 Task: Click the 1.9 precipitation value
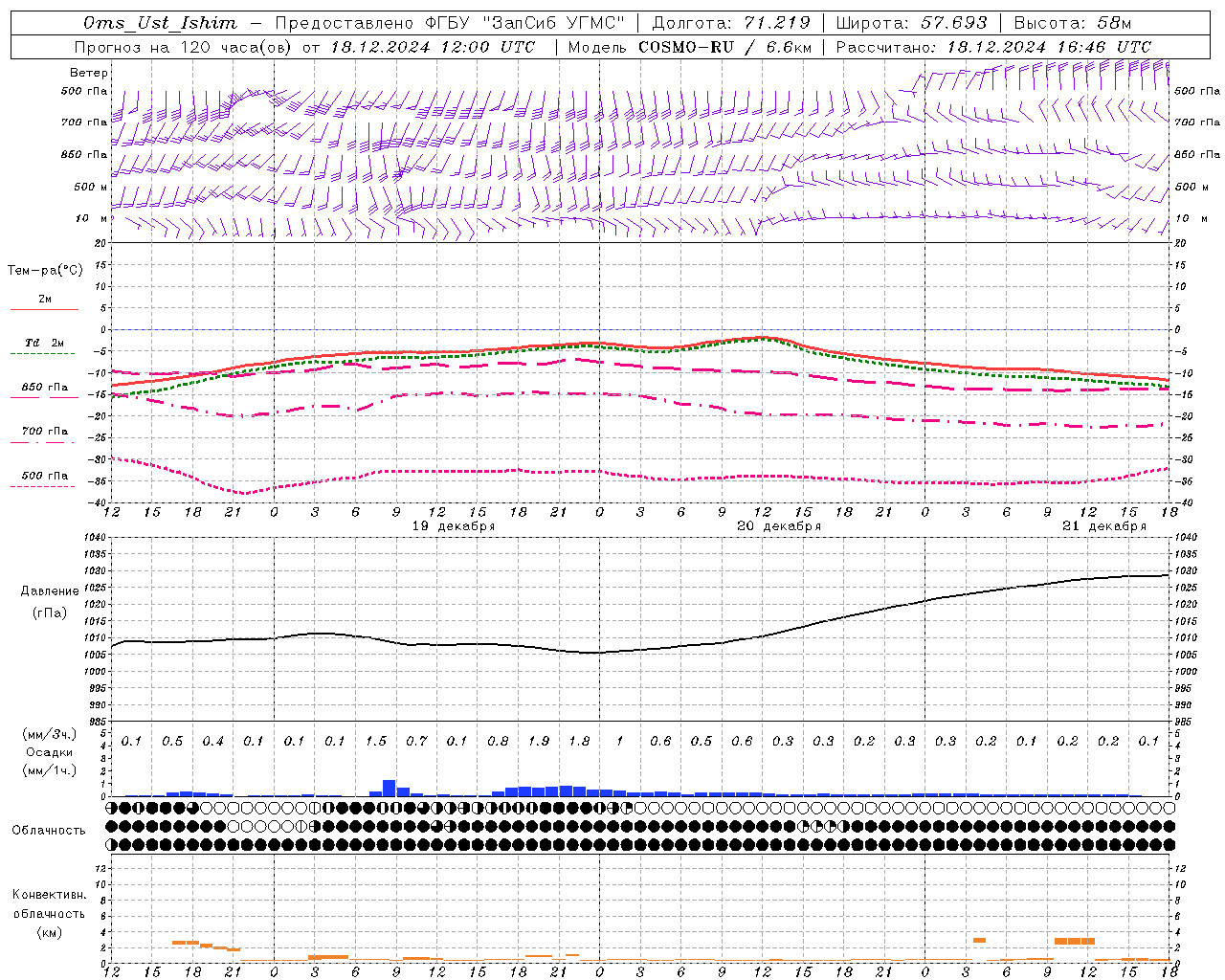click(x=539, y=742)
